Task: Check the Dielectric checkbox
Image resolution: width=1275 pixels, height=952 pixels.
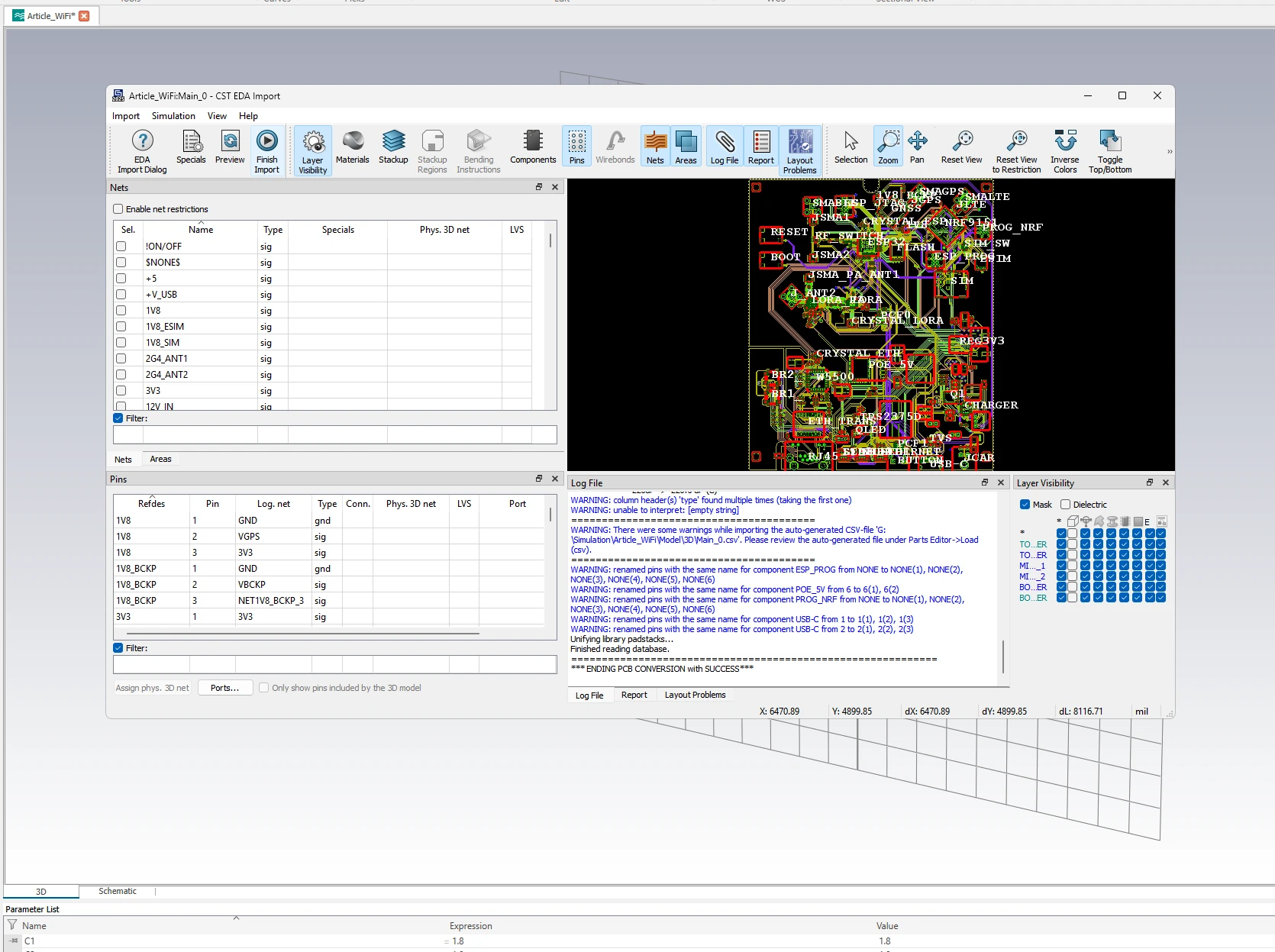Action: point(1065,505)
